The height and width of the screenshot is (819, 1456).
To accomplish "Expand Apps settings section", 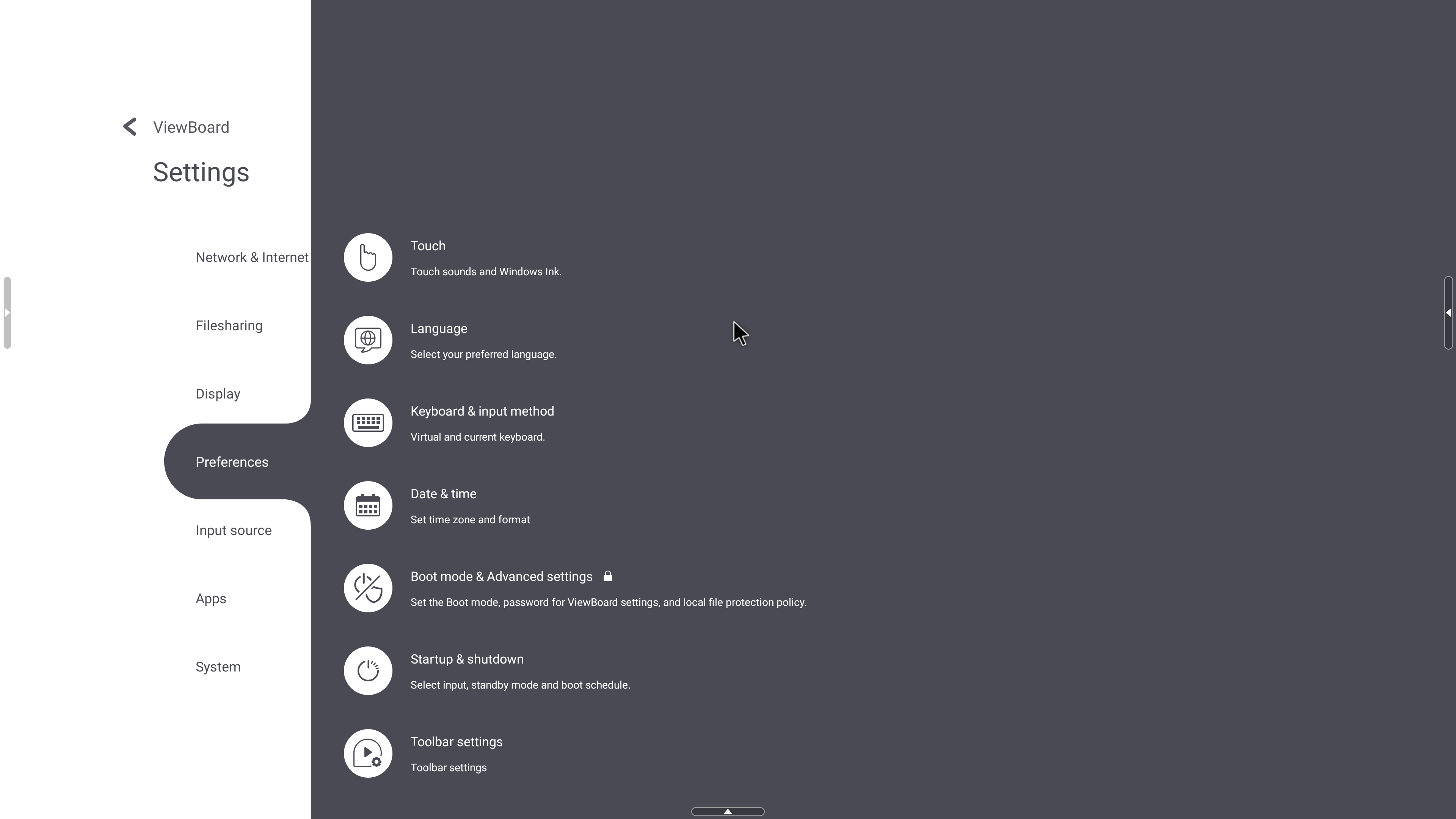I will 211,598.
